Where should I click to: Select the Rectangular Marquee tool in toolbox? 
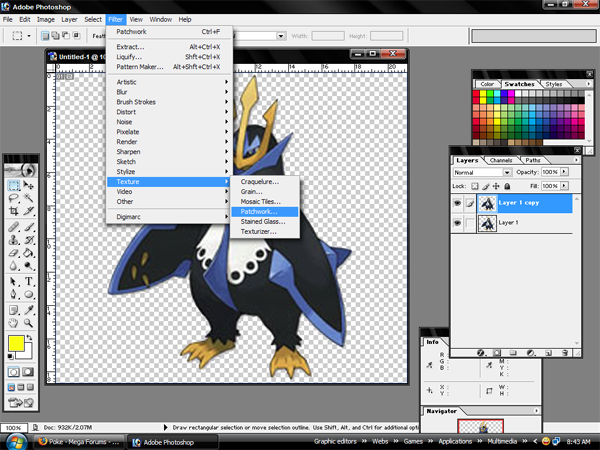point(14,186)
